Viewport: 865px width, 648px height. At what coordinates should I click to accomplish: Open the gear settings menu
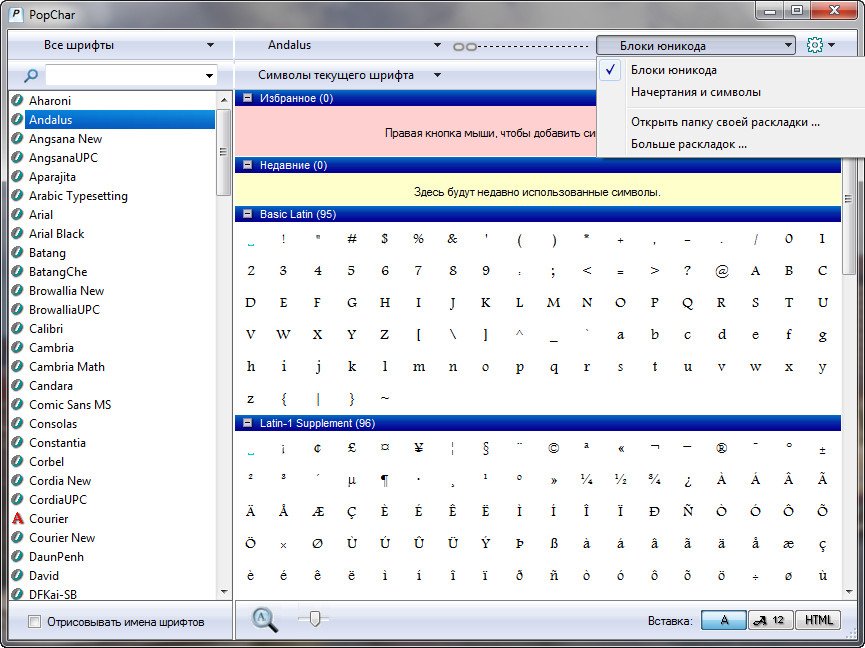coord(820,45)
